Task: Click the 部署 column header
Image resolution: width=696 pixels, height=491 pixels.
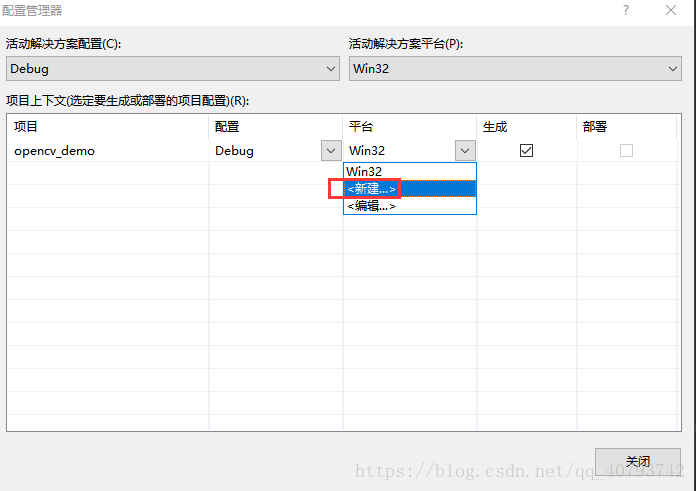Action: tap(627, 127)
